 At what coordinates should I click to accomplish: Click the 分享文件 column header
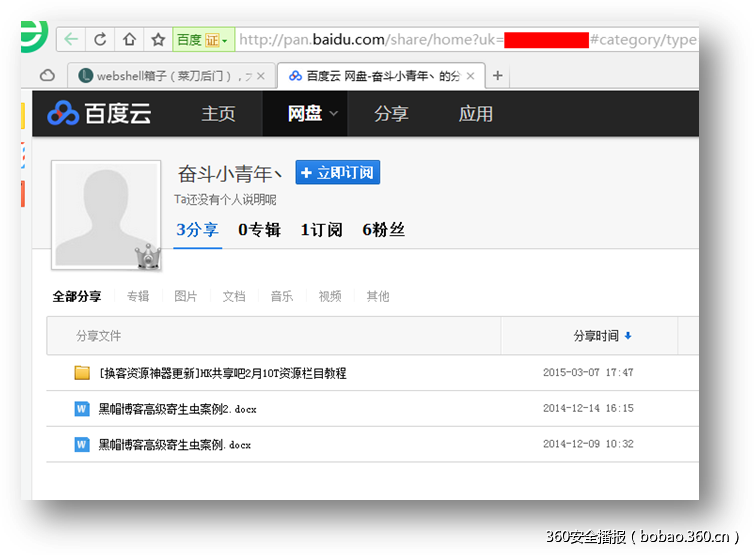99,336
